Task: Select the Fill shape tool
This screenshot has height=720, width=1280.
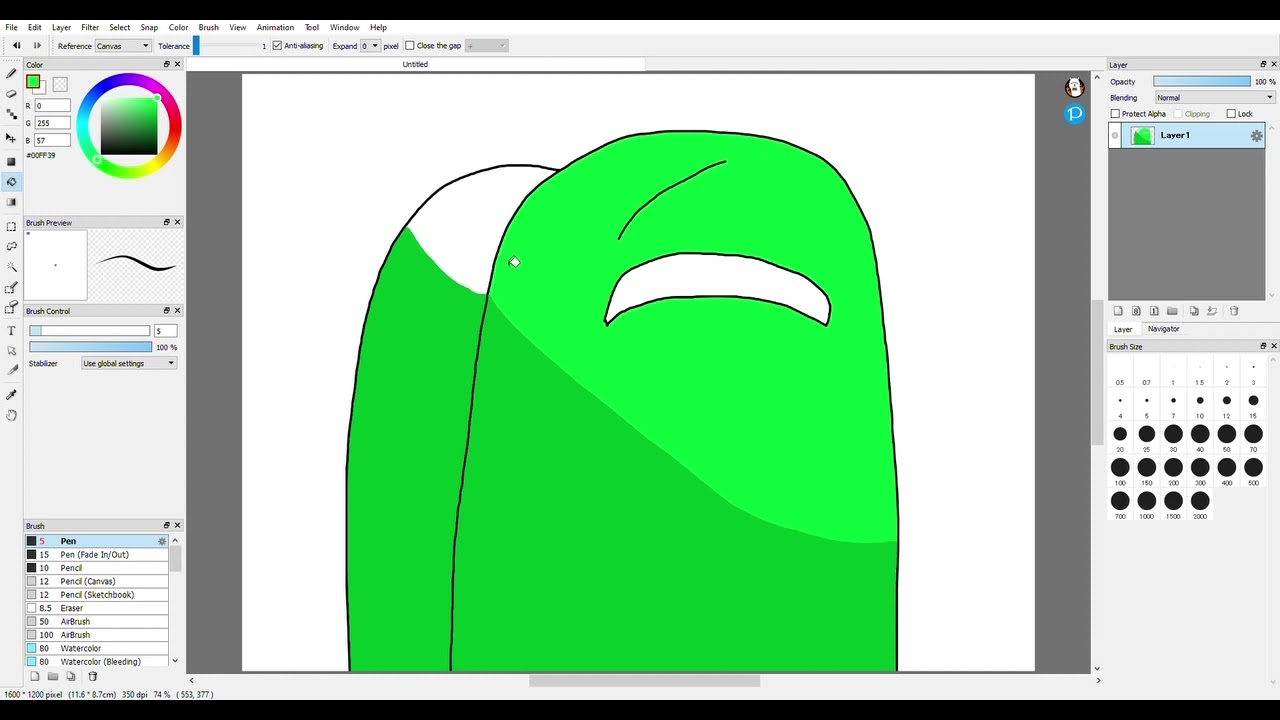Action: pyautogui.click(x=11, y=161)
